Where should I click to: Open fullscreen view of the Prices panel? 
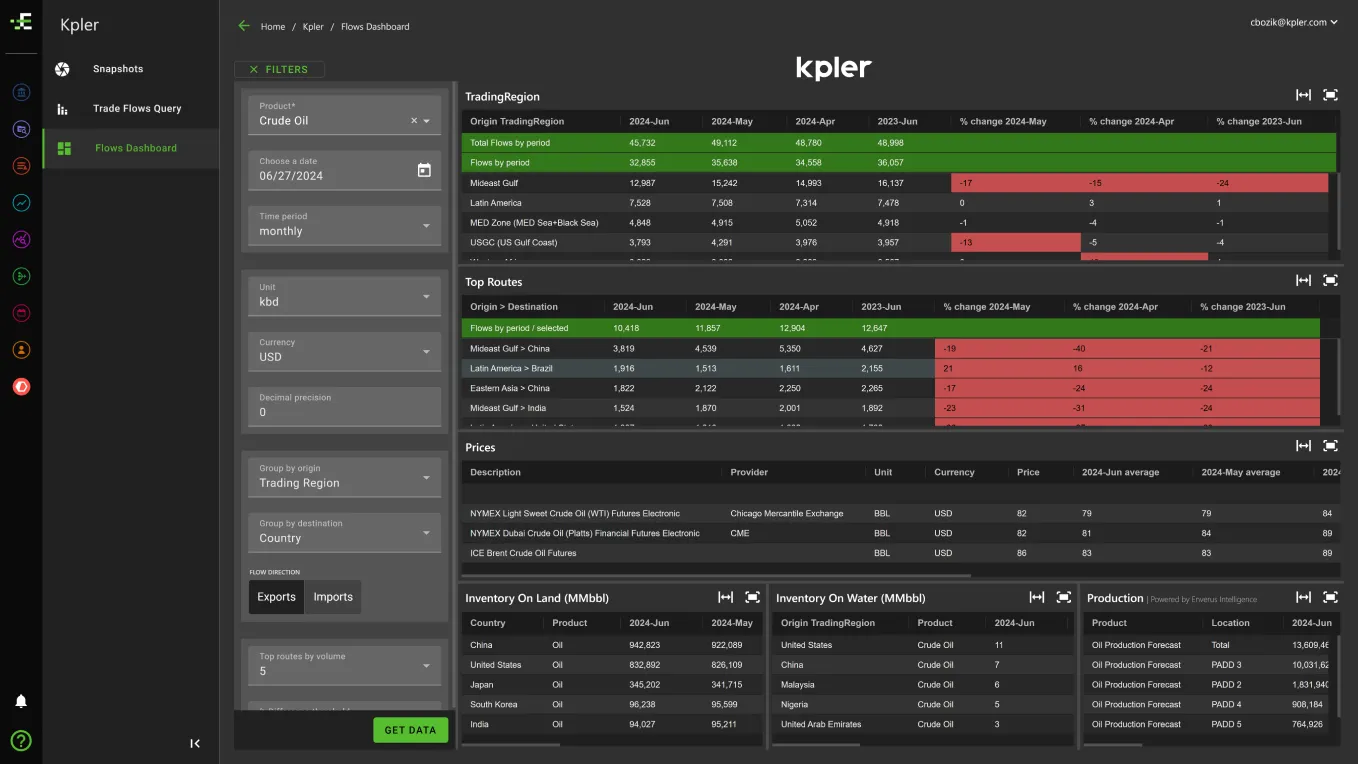click(1330, 446)
